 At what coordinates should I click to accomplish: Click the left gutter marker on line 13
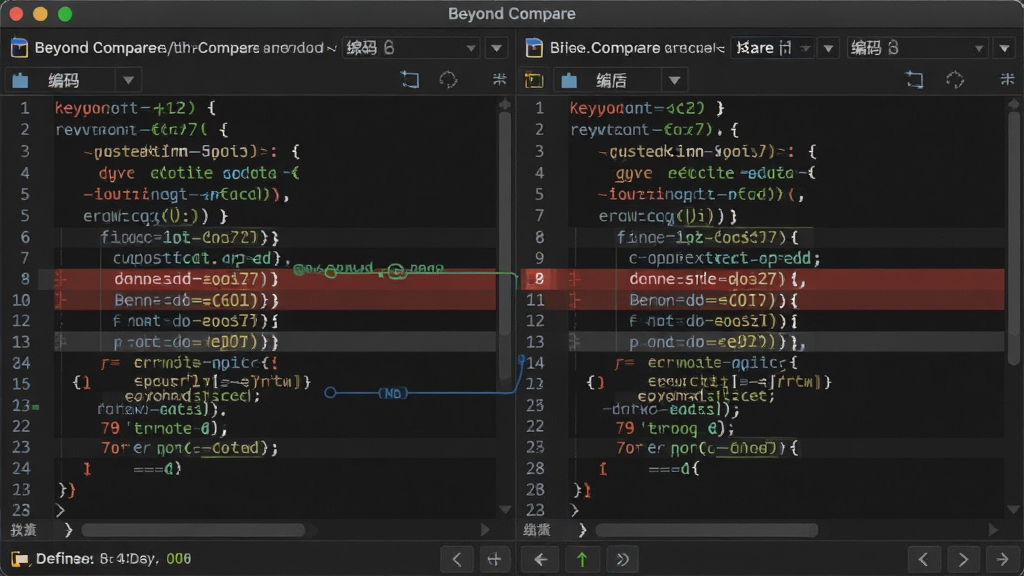coord(61,342)
